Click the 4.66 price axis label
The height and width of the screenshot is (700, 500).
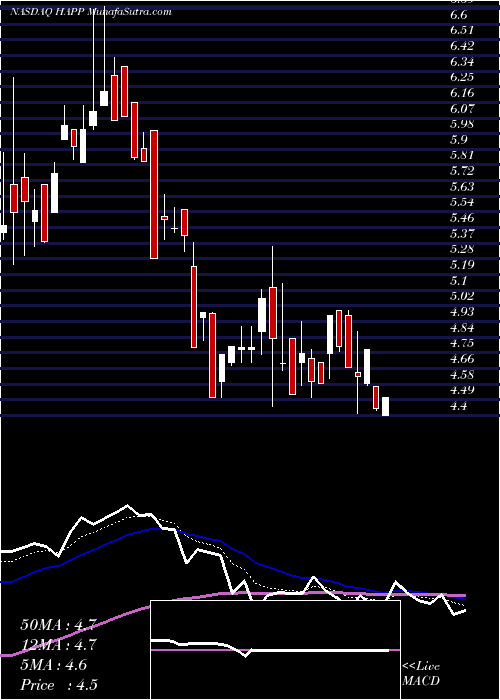[x=462, y=359]
